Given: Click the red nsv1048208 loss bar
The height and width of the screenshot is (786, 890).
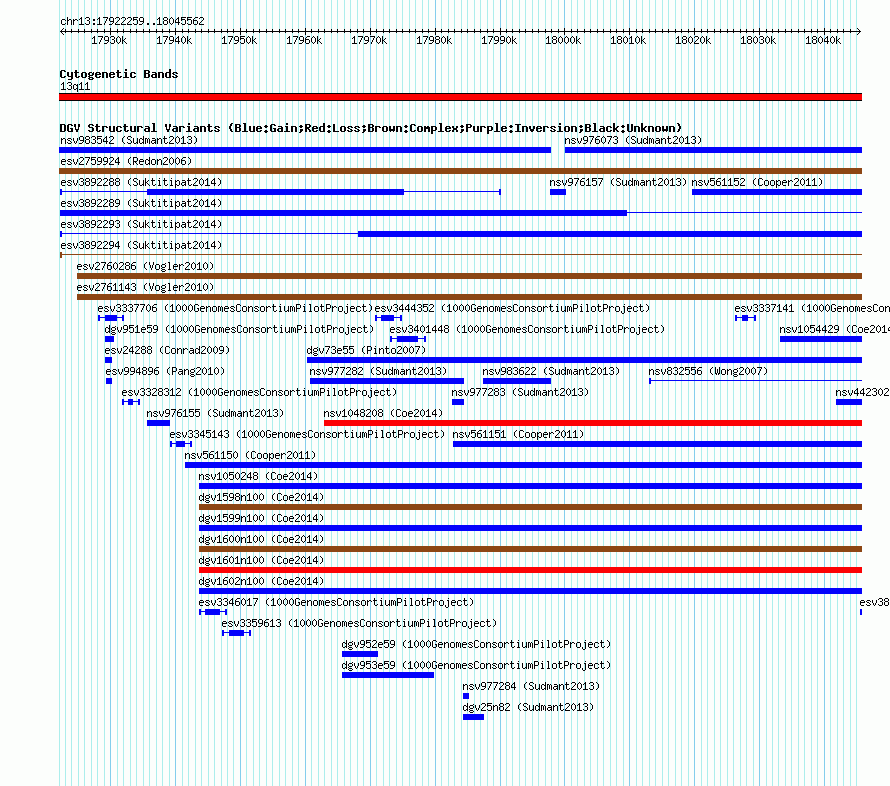Looking at the screenshot, I should (x=593, y=423).
